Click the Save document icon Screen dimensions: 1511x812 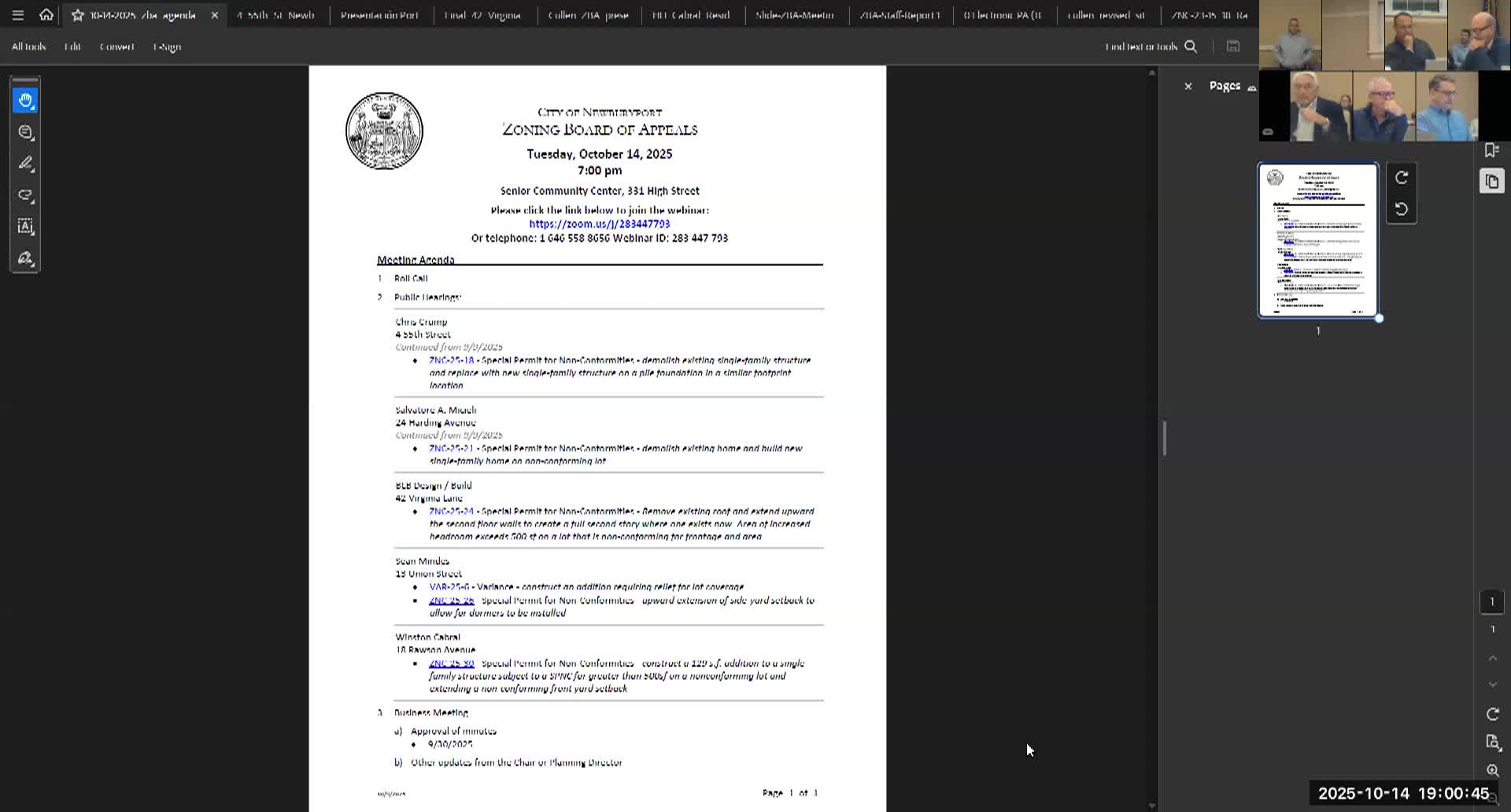coord(1233,46)
